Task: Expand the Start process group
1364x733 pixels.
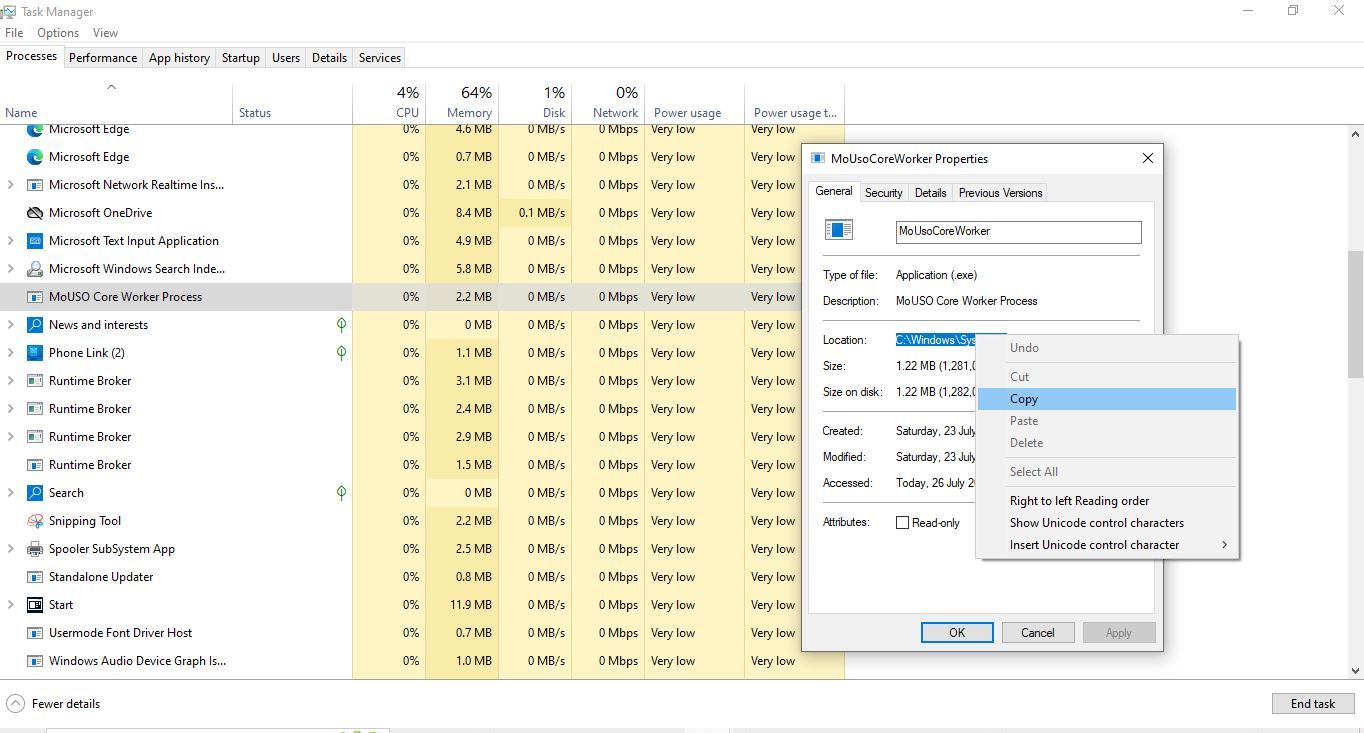Action: (x=11, y=605)
